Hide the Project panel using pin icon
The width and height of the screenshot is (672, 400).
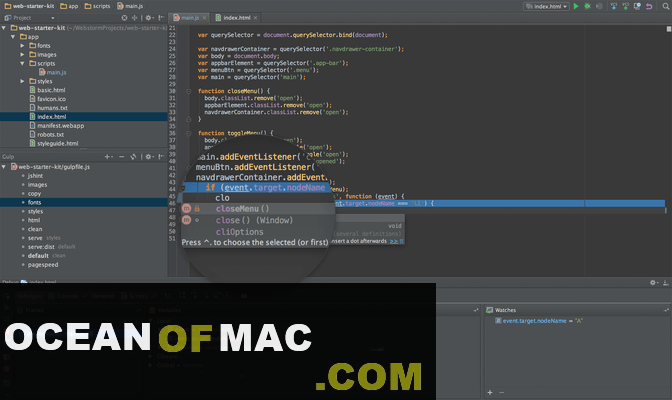(161, 18)
